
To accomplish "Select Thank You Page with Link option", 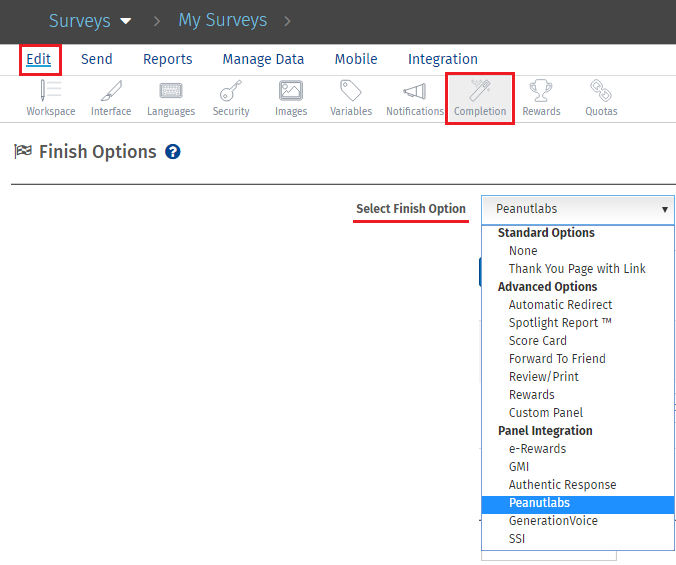I will click(x=577, y=269).
